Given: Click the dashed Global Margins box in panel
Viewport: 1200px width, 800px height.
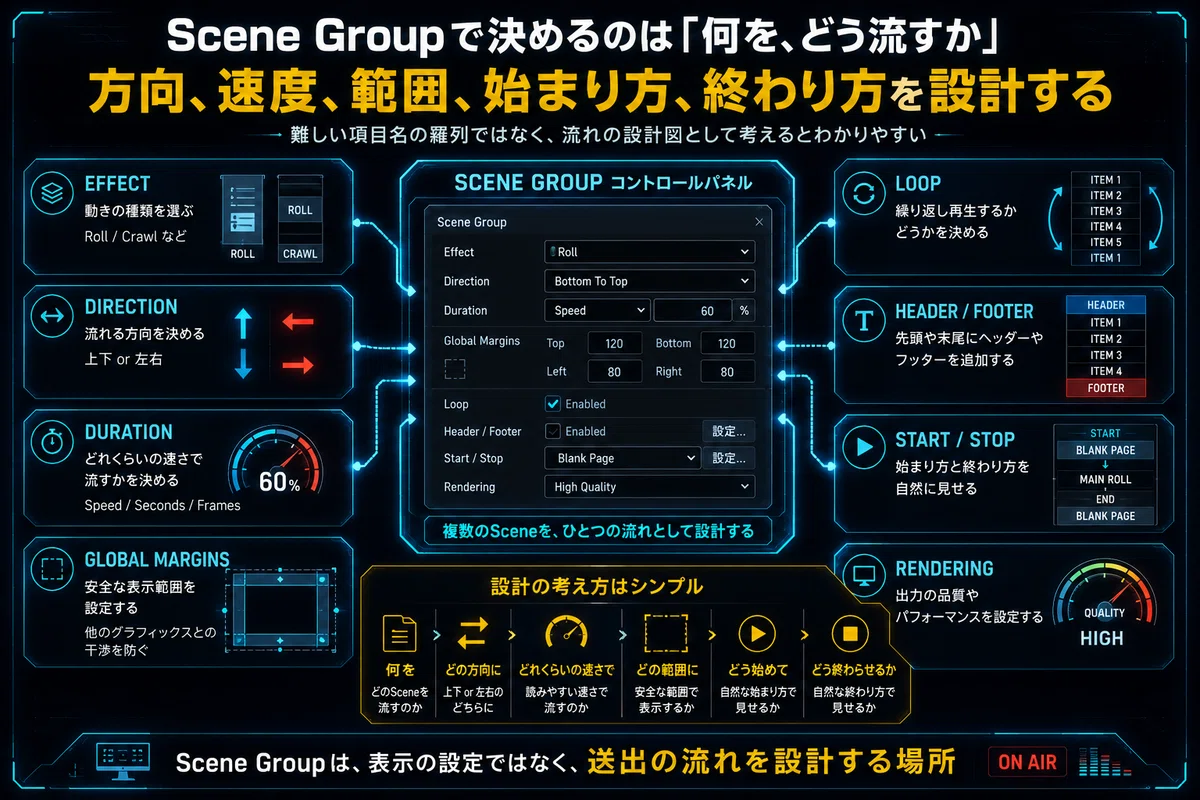Looking at the screenshot, I should point(455,370).
